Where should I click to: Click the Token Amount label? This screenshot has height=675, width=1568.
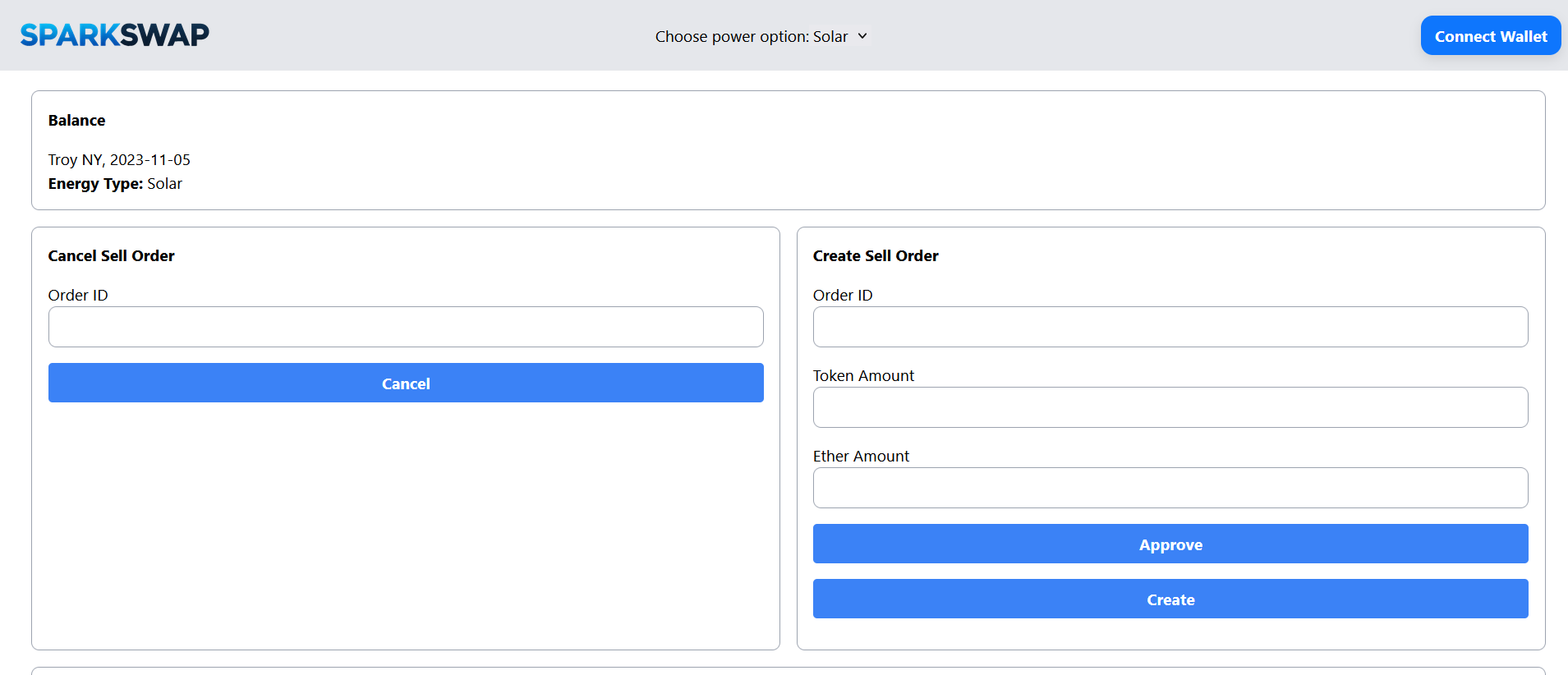863,376
